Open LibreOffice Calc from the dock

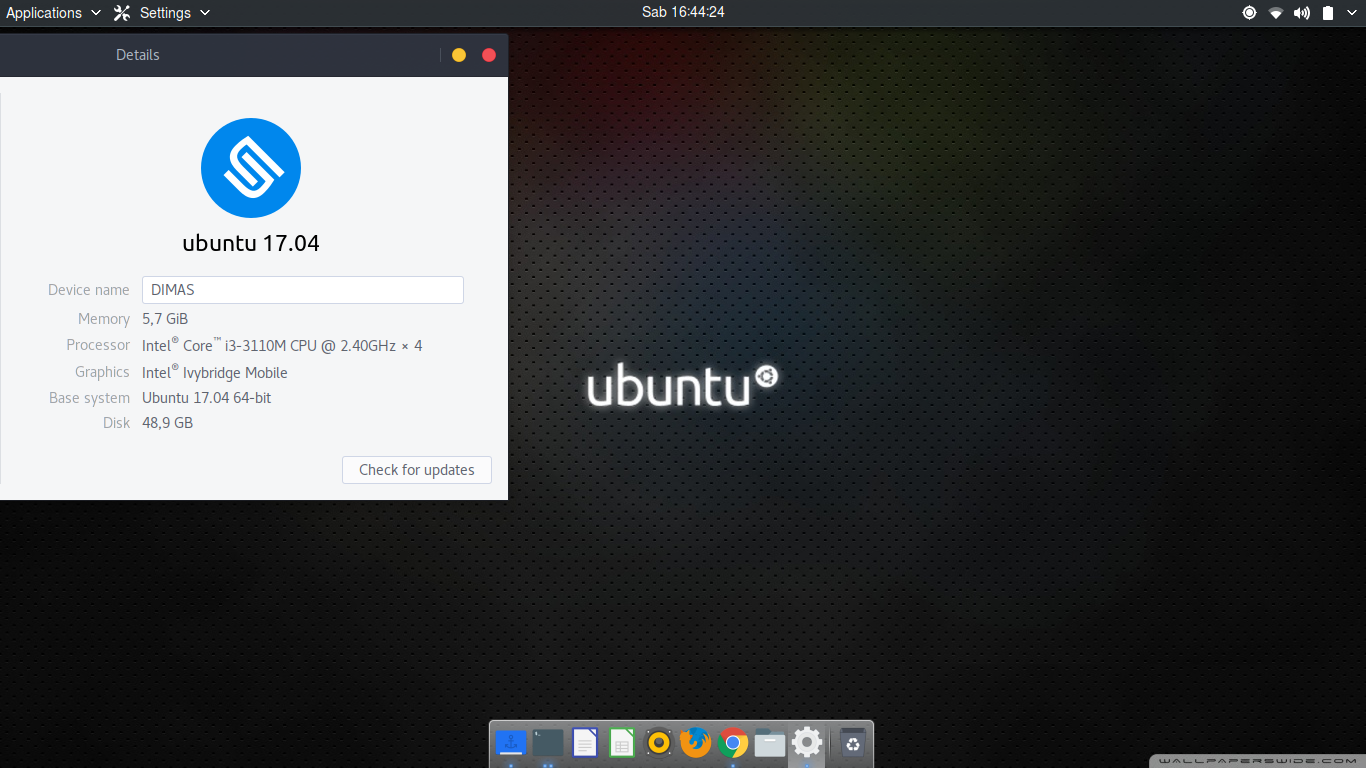point(622,743)
